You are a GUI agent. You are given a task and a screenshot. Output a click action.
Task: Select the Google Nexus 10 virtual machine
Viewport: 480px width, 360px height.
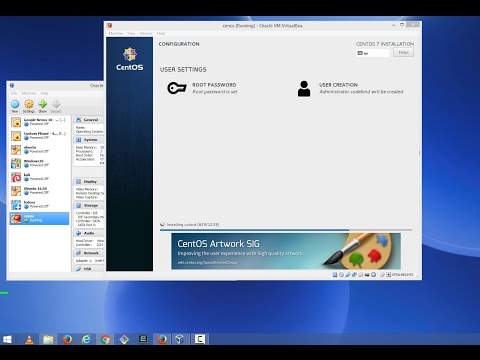pyautogui.click(x=39, y=122)
